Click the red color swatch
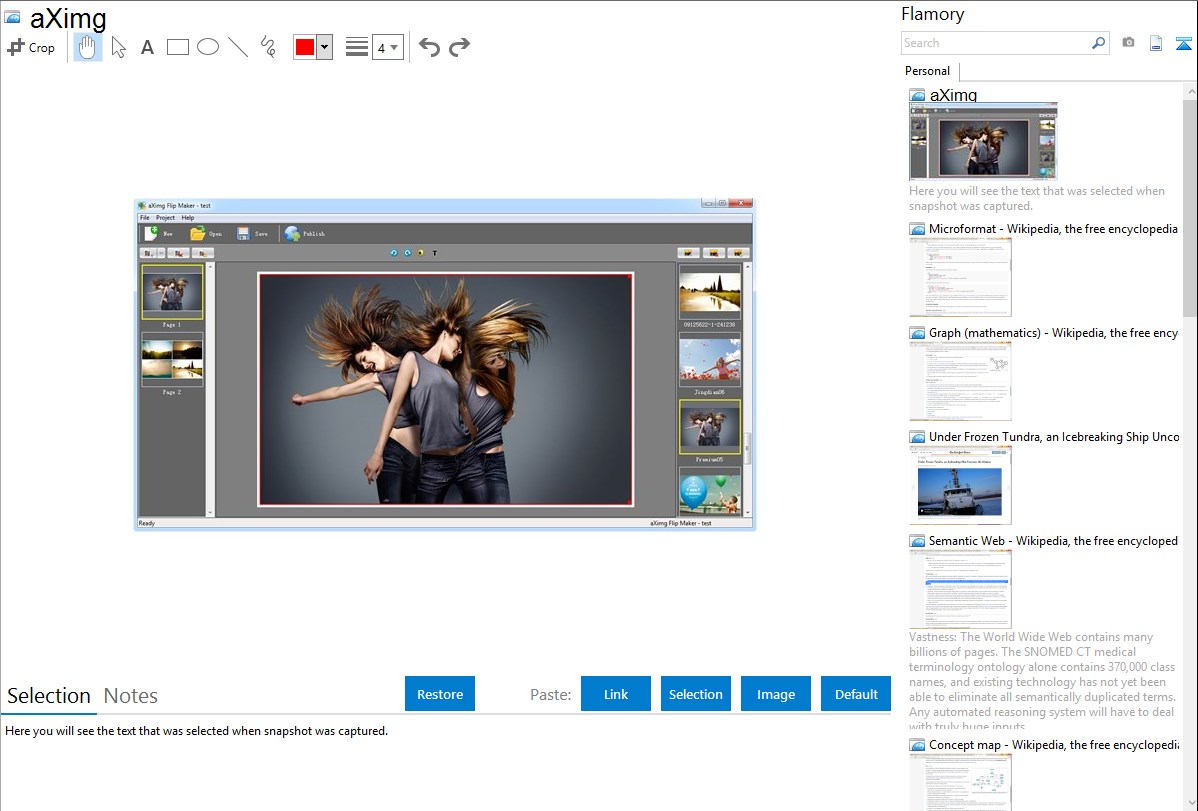The height and width of the screenshot is (811, 1198). point(305,47)
